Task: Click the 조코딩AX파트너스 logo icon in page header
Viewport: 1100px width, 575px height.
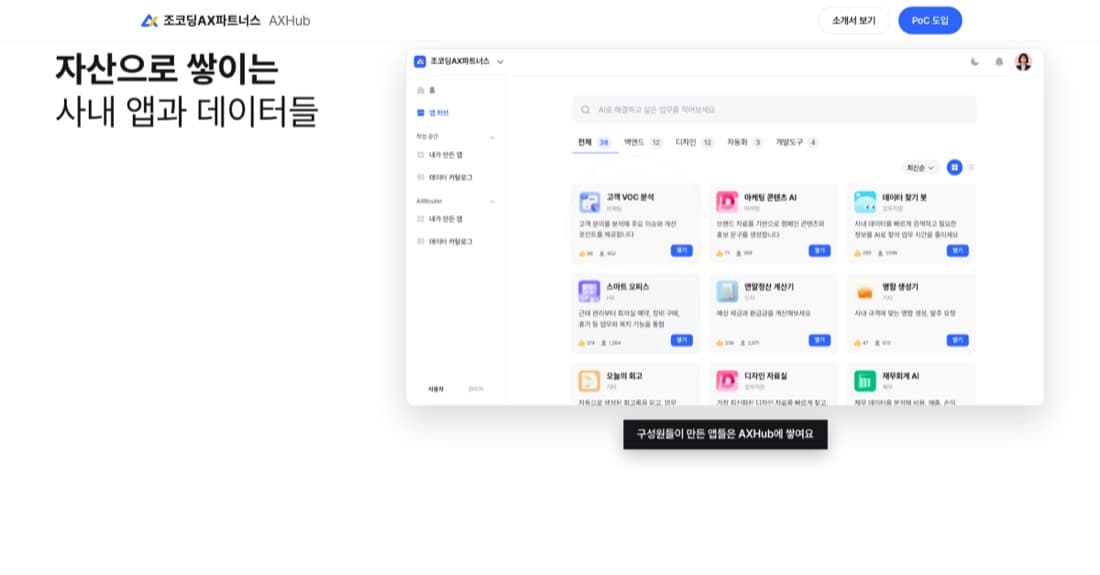Action: pos(149,20)
